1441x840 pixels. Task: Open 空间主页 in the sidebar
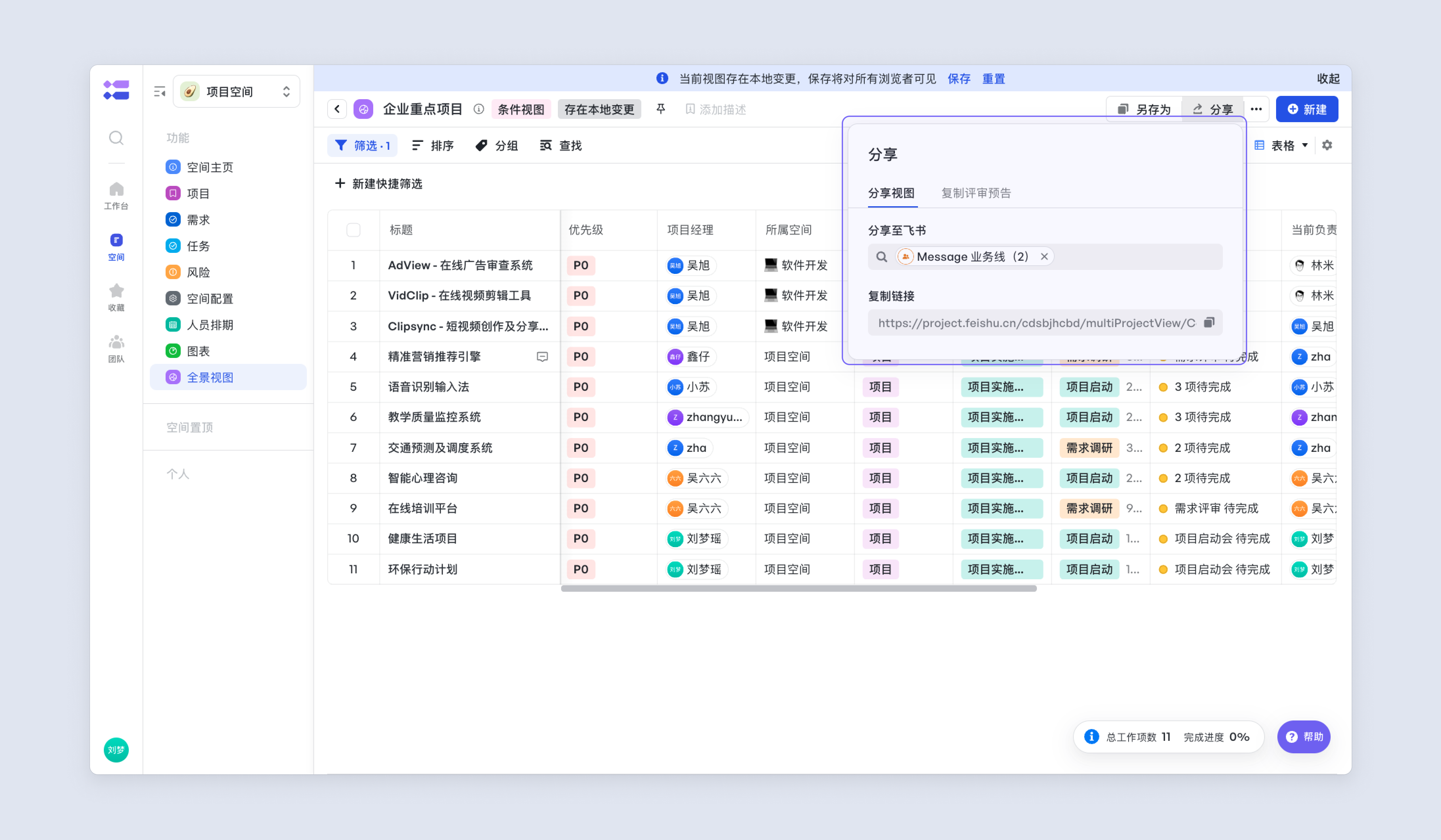click(x=228, y=167)
